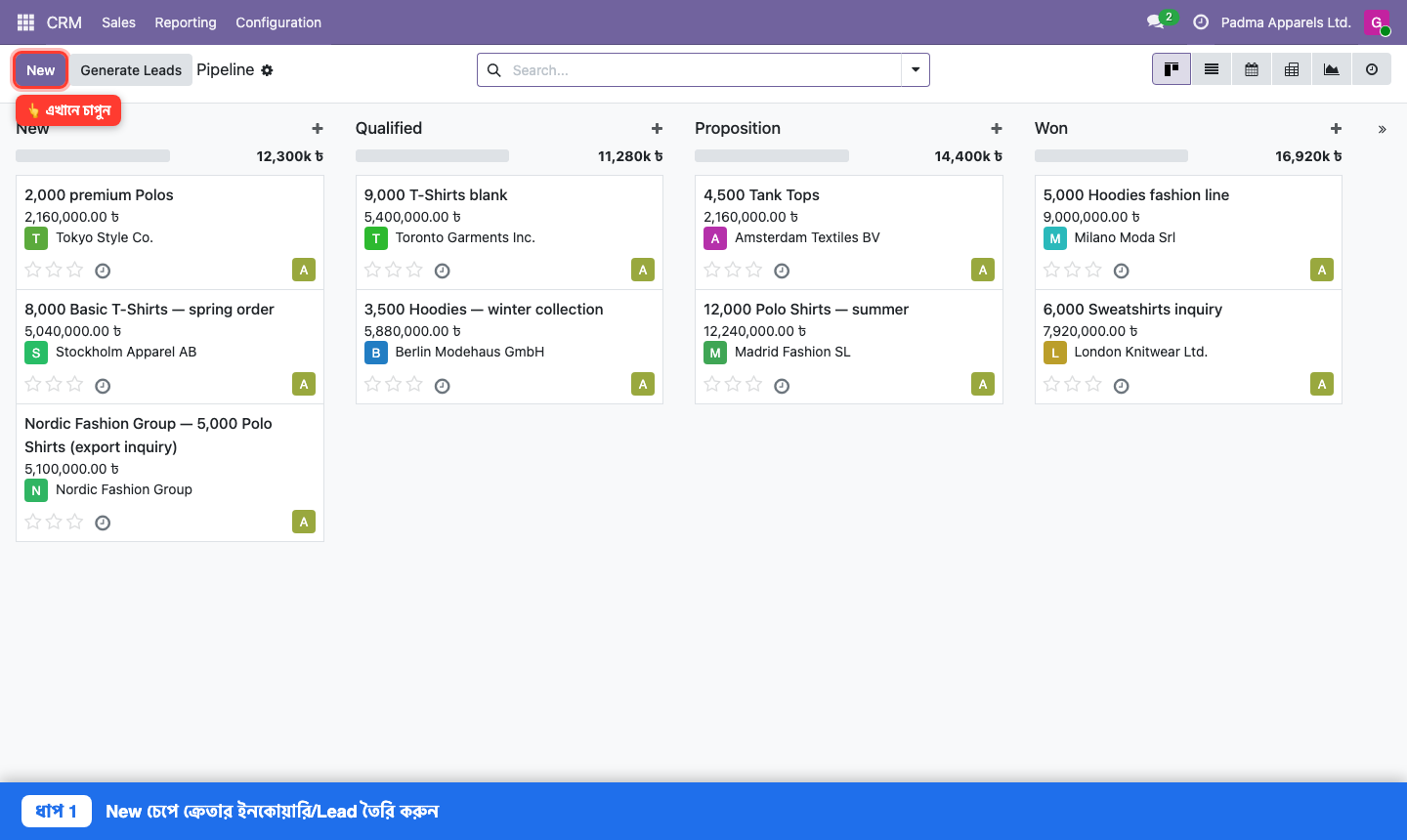Set first priority star on Nordic Fashion Group card

click(33, 522)
